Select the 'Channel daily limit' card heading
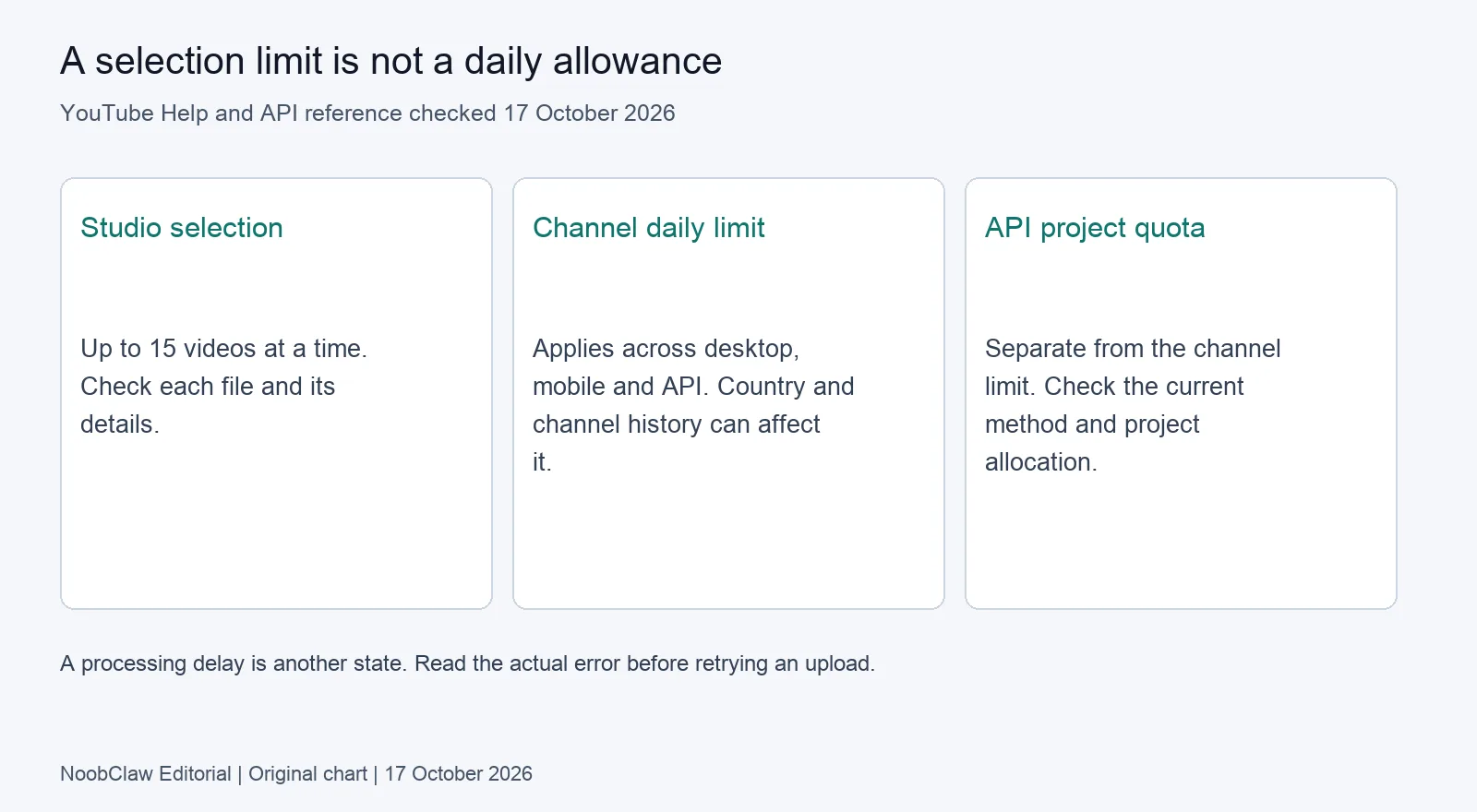 coord(649,228)
